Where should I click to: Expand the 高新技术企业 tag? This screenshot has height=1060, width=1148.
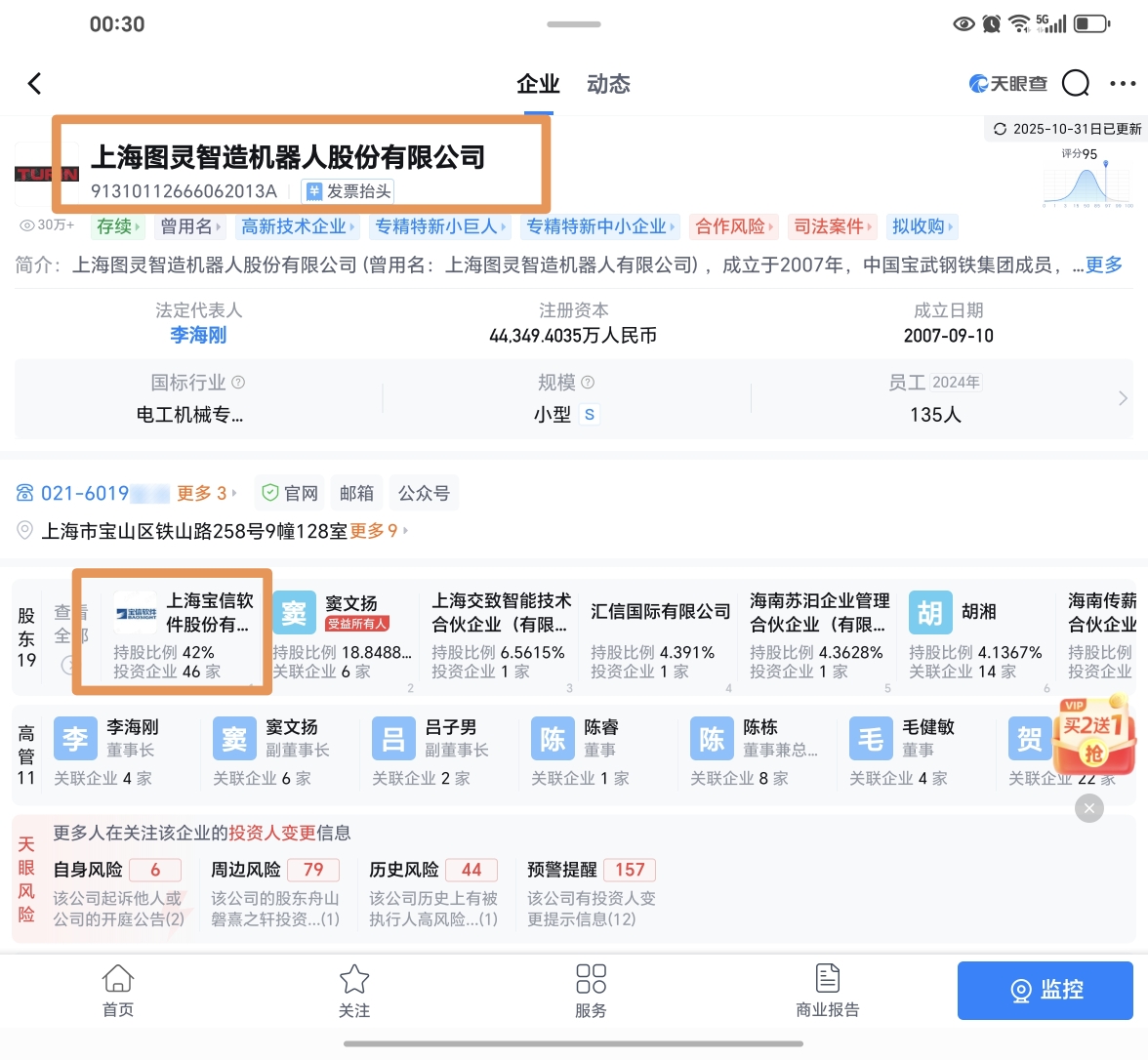(x=297, y=226)
